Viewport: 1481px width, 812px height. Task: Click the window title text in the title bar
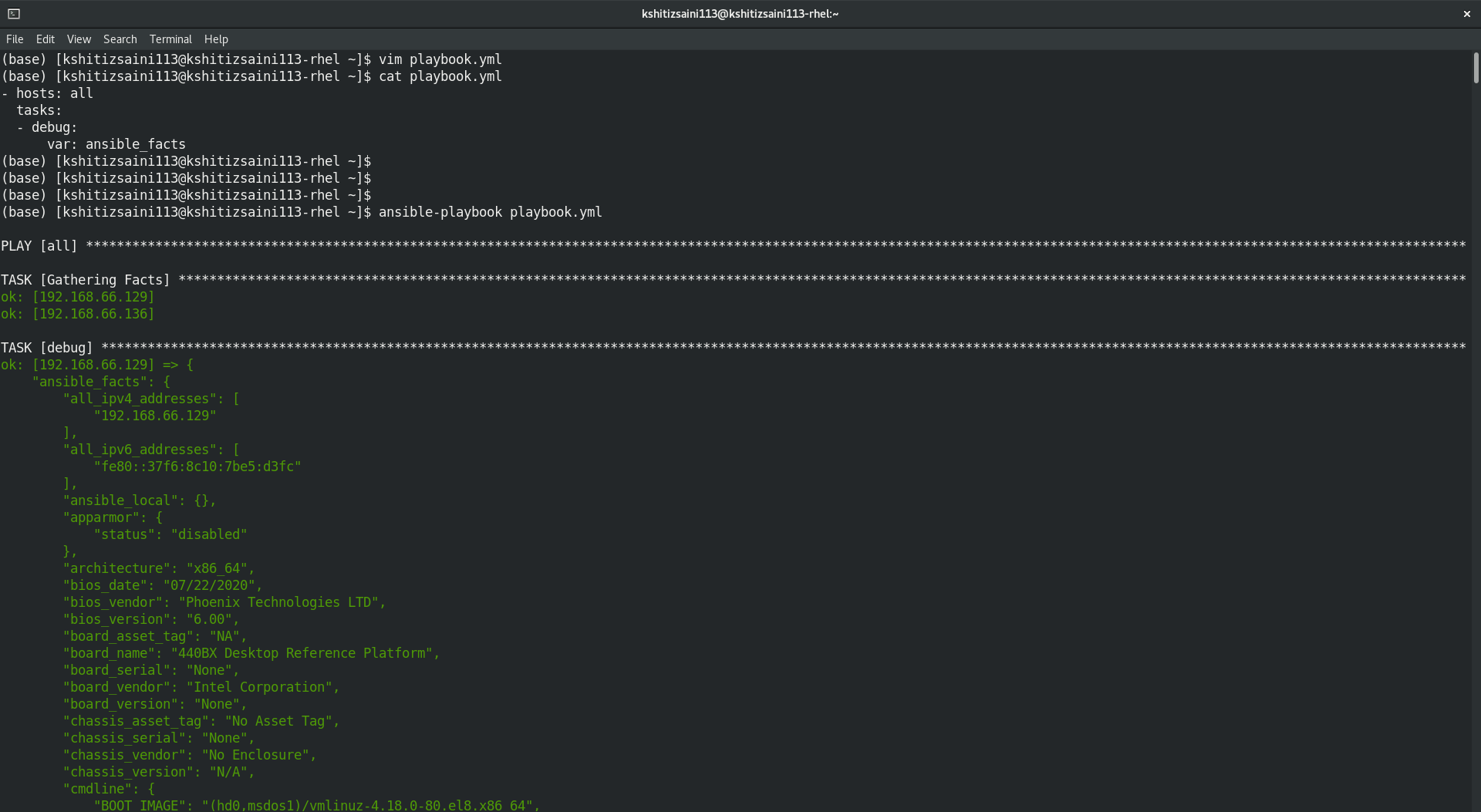click(740, 14)
